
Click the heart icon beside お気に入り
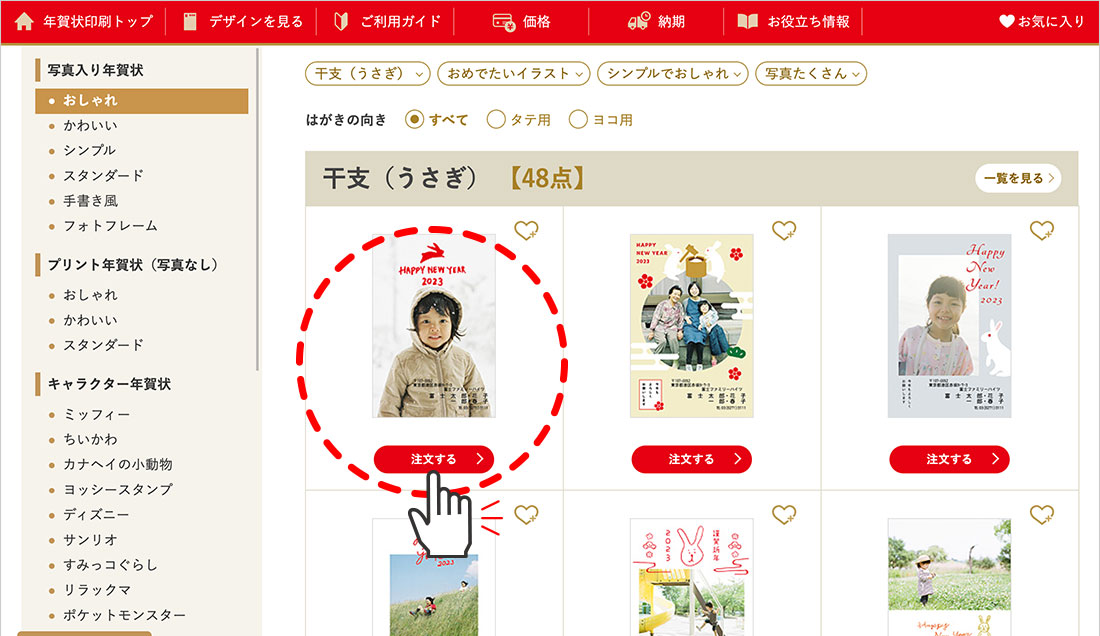click(x=1007, y=21)
